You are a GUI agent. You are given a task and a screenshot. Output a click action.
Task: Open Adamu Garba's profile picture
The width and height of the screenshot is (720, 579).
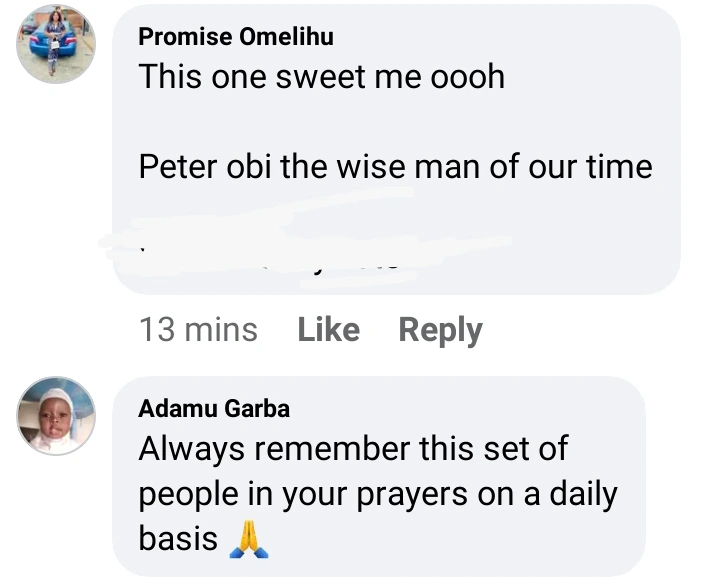pos(56,416)
